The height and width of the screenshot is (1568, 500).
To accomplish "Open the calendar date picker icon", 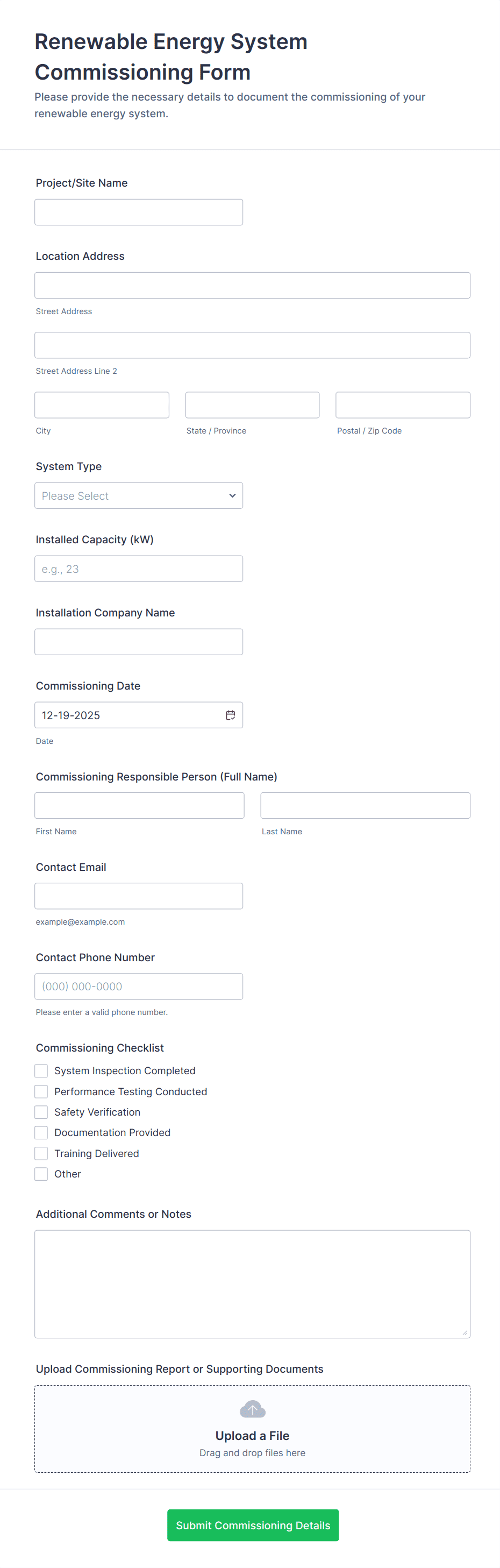I will [x=231, y=715].
